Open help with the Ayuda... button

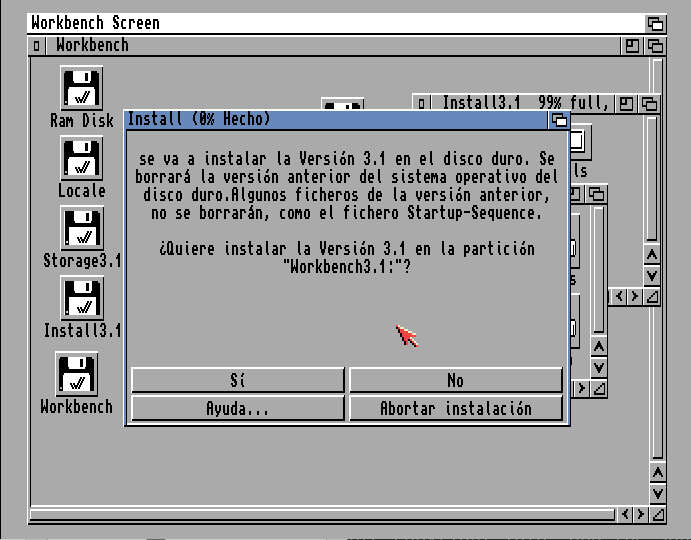click(237, 408)
